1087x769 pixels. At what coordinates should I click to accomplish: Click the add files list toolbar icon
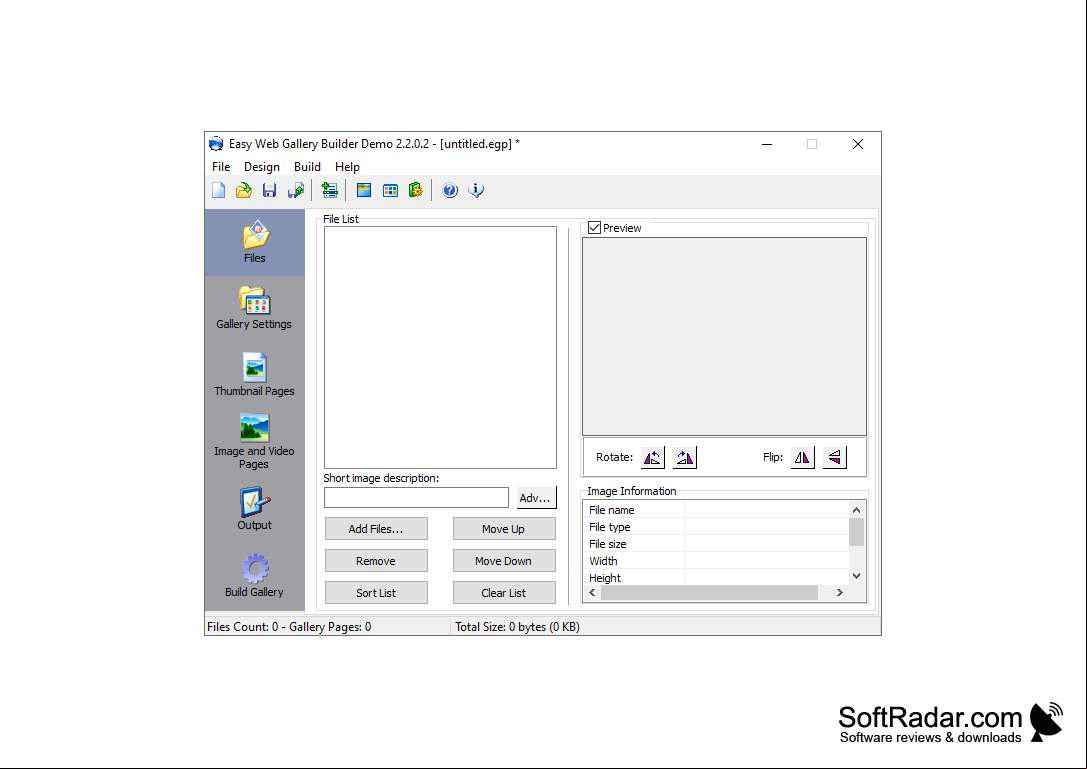coord(329,190)
